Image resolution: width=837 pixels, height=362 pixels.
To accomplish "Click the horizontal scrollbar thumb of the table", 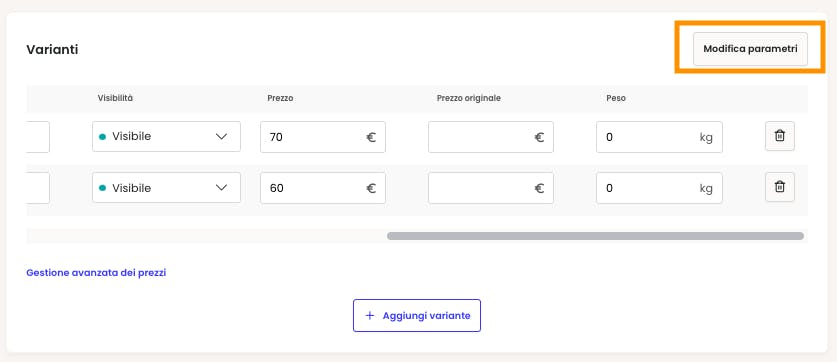I will point(595,236).
